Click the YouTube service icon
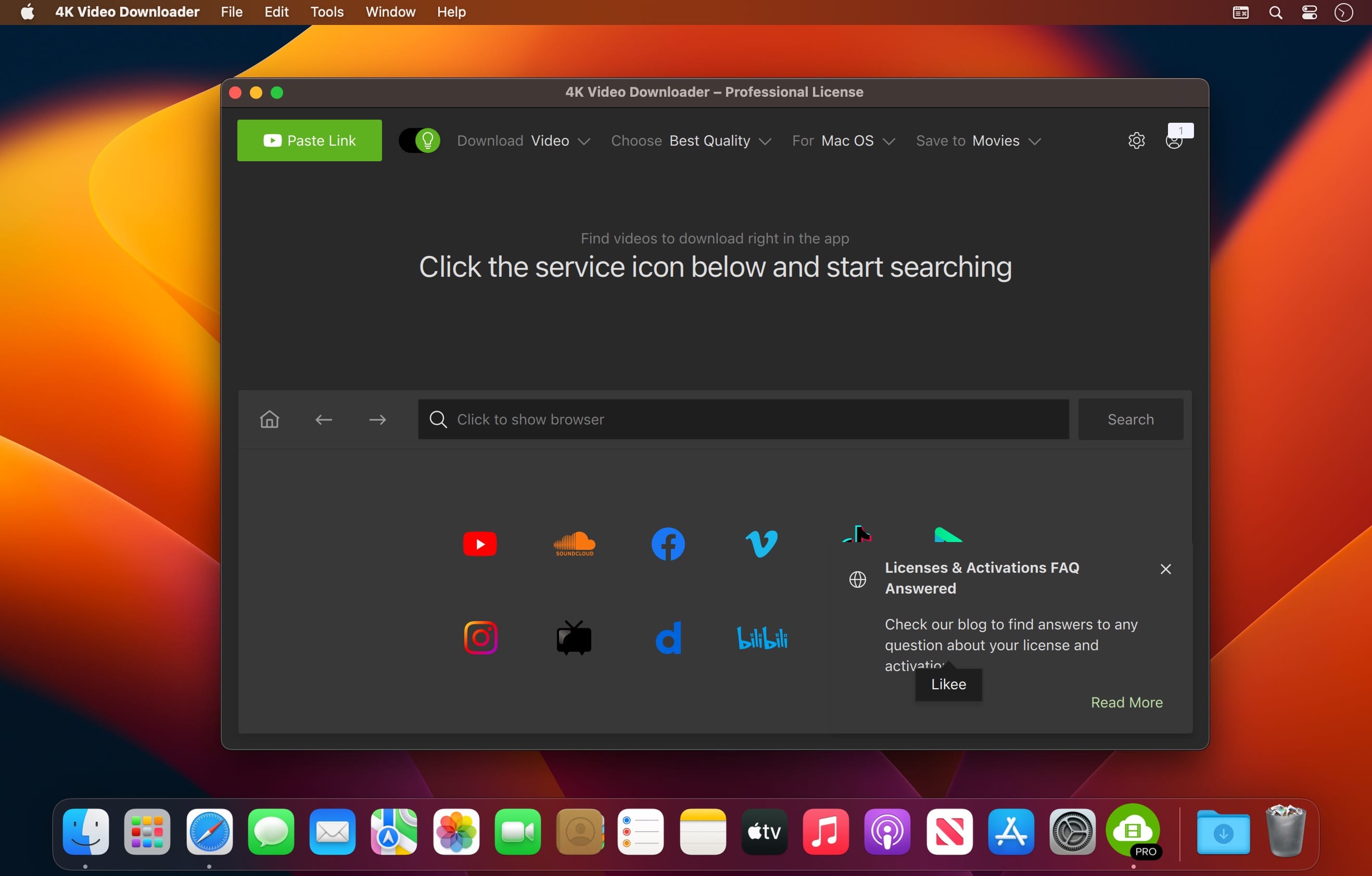Screen dimensions: 1372x876 click(480, 544)
